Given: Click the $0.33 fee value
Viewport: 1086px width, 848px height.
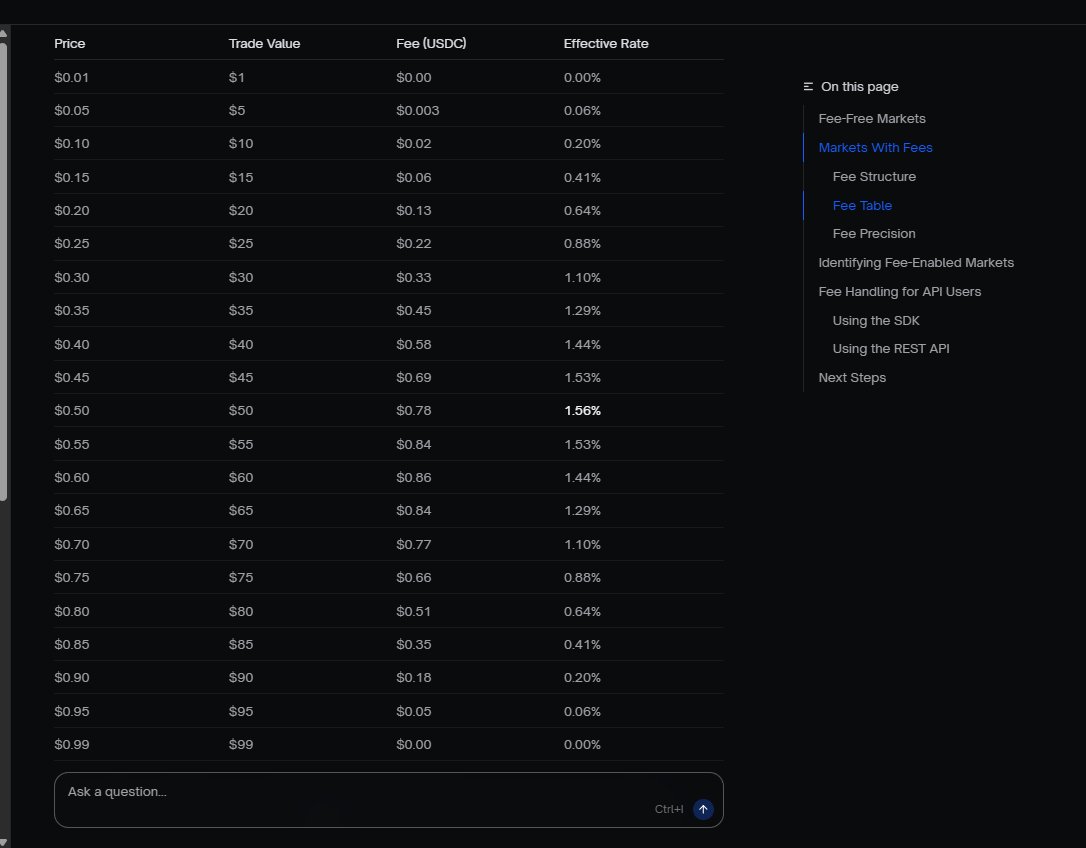Looking at the screenshot, I should (413, 278).
